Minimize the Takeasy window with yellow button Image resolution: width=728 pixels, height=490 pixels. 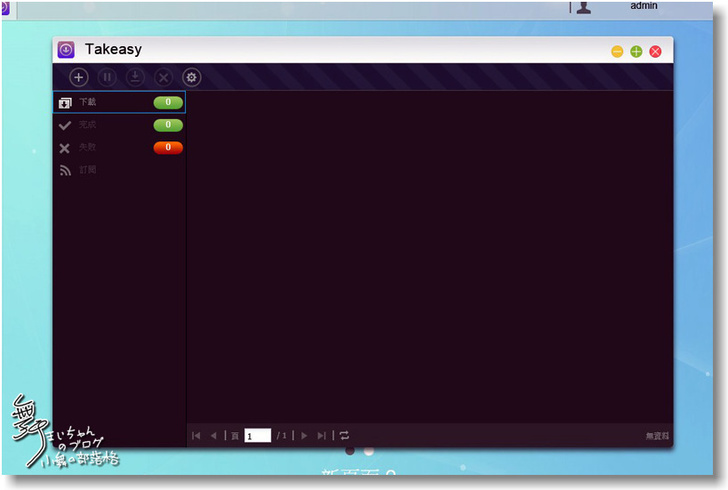(617, 52)
